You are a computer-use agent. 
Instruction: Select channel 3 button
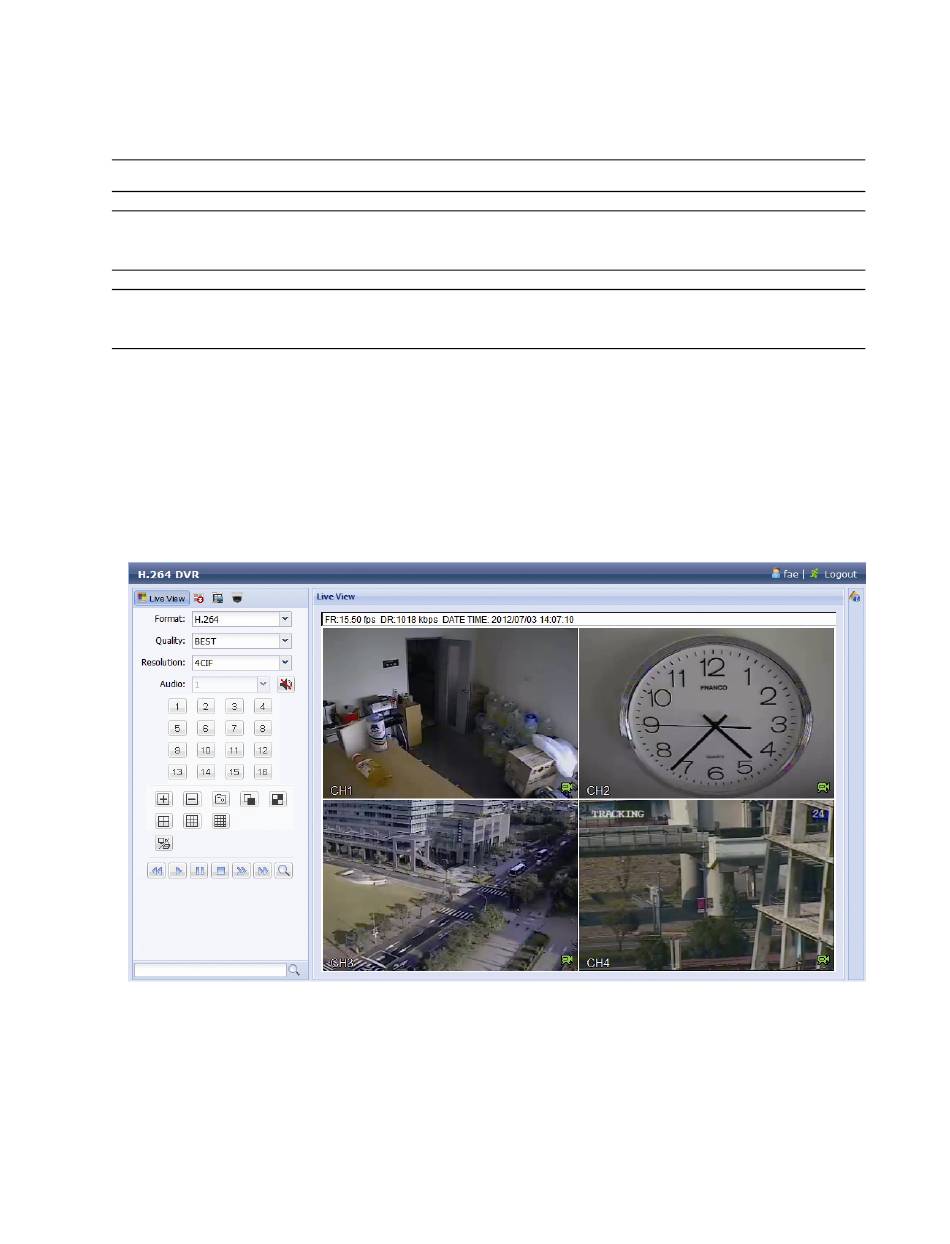[x=234, y=706]
